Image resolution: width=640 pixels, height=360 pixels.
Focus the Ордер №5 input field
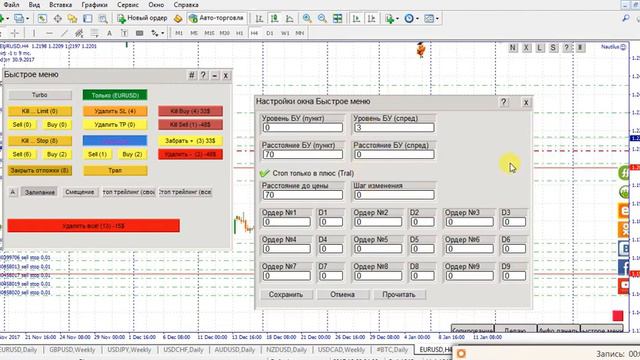click(x=378, y=249)
